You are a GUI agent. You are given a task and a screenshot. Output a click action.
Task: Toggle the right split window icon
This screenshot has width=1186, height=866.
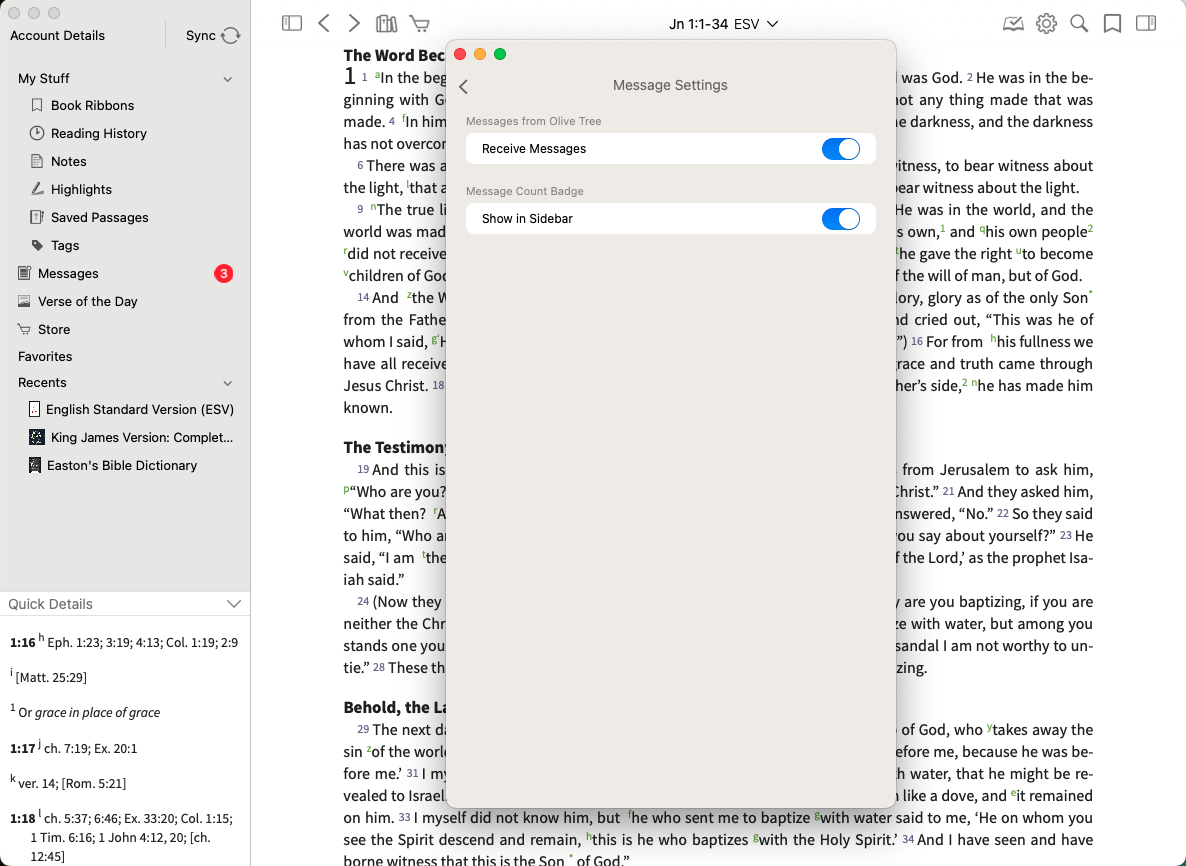[1146, 23]
